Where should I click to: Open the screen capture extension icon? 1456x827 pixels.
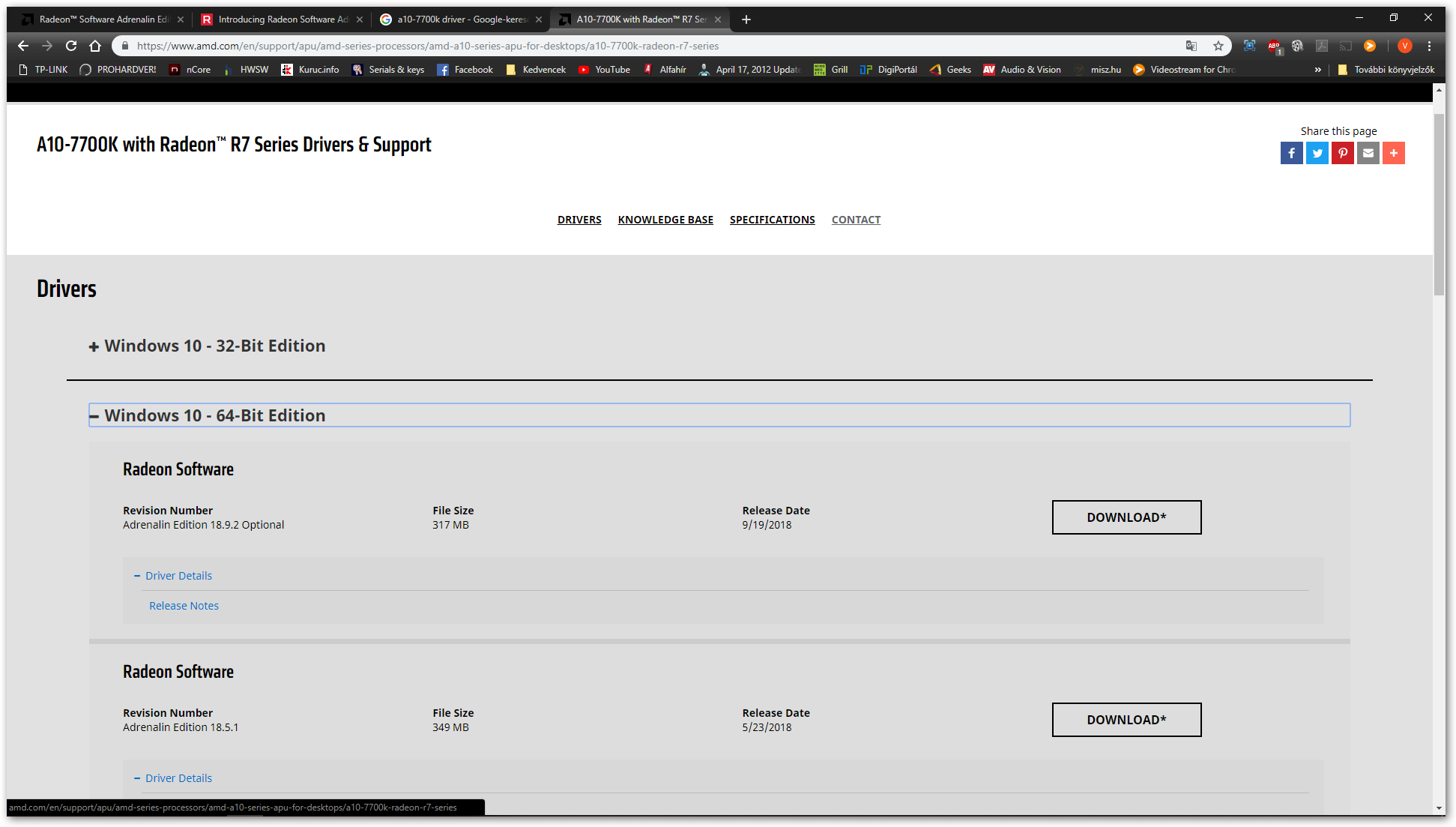tap(1249, 46)
